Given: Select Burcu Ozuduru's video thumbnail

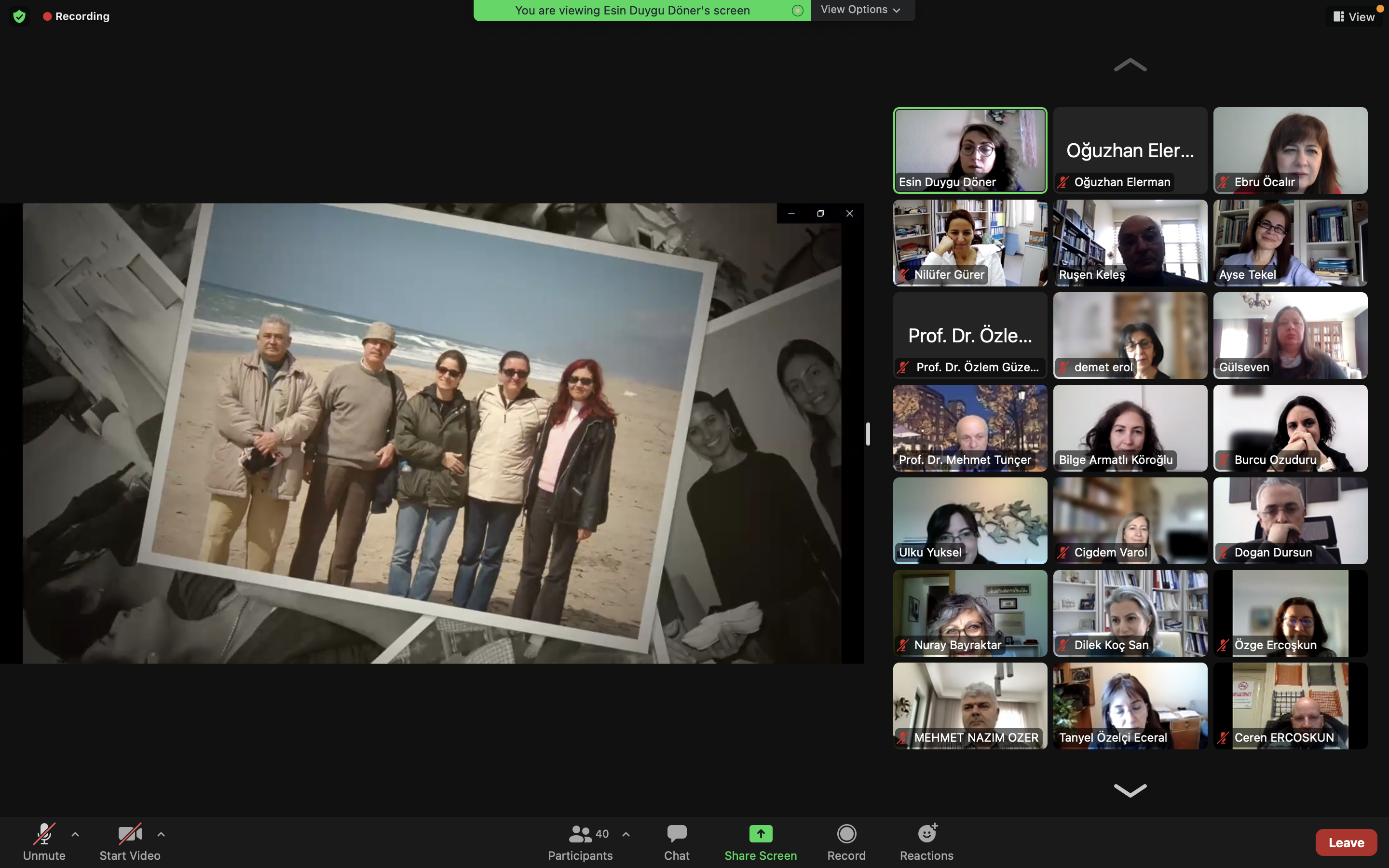Looking at the screenshot, I should click(x=1290, y=428).
